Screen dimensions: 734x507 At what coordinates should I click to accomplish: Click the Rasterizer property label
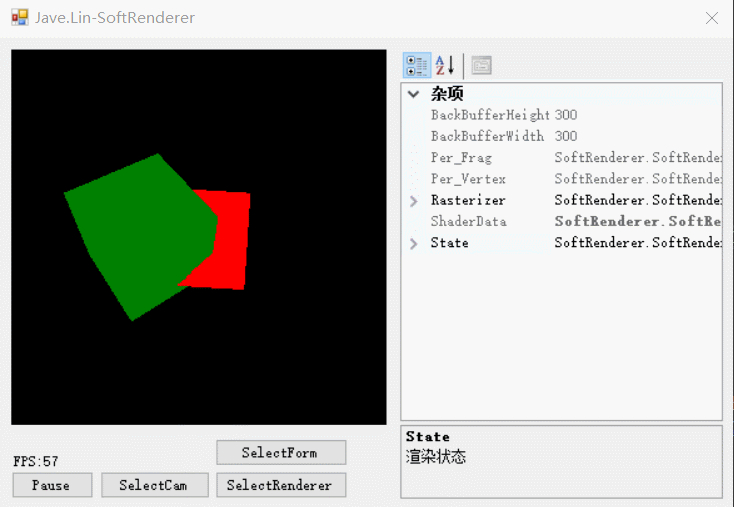468,200
